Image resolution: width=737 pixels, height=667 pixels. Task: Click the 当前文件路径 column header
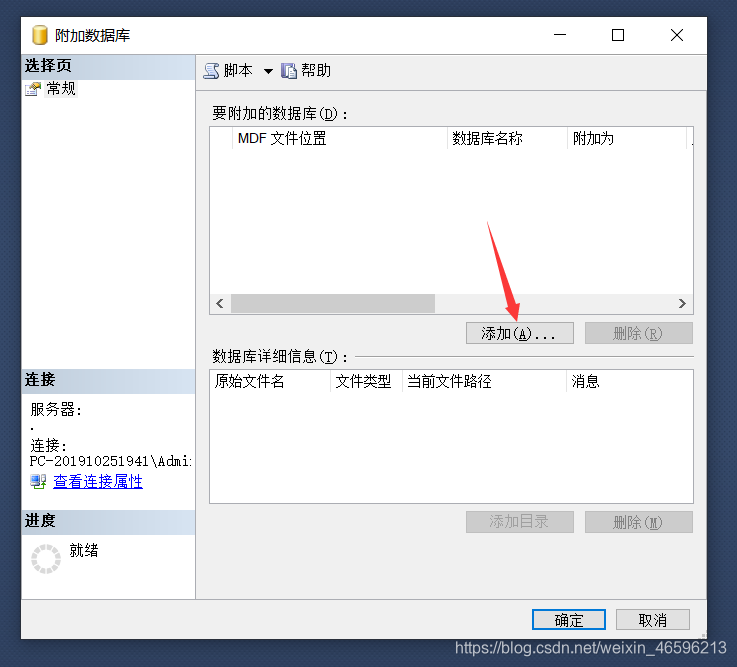point(485,381)
